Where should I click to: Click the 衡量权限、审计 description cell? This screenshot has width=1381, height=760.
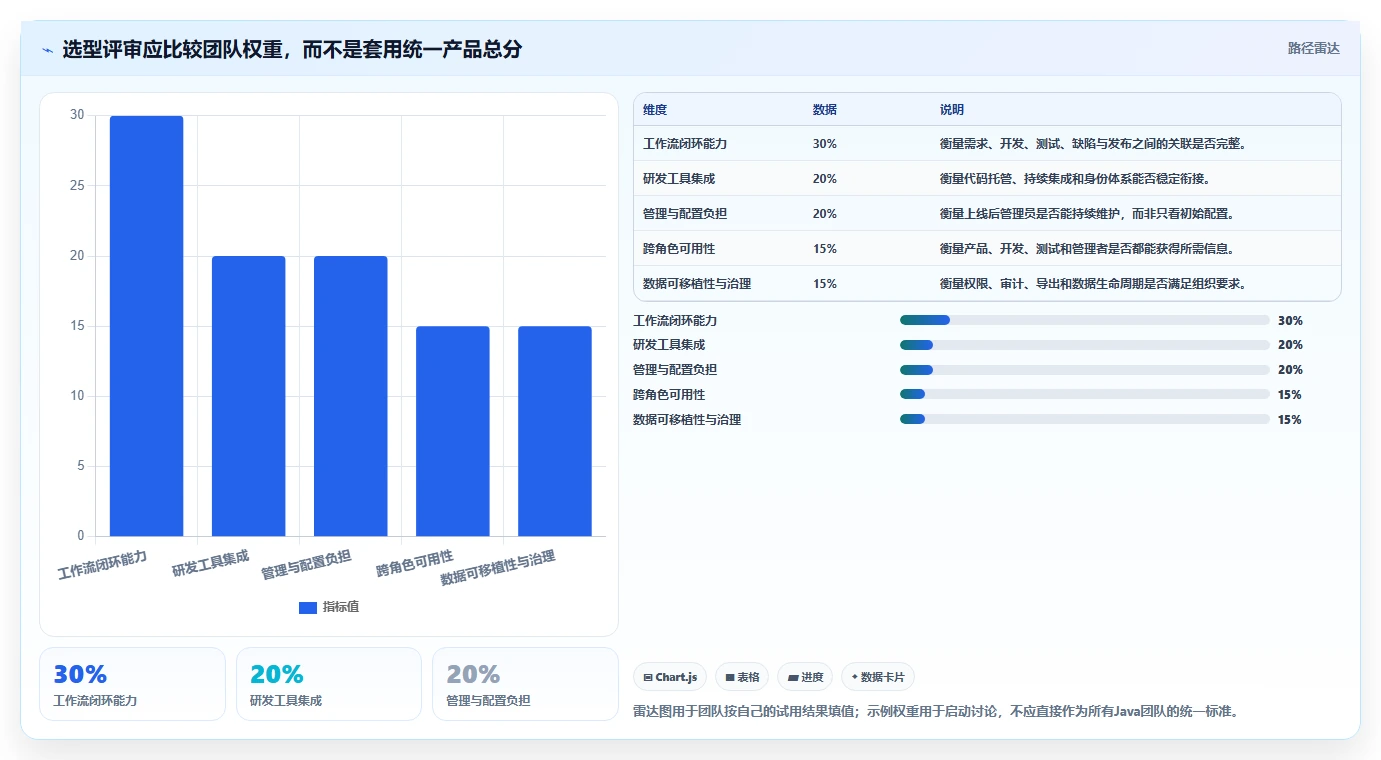(1093, 284)
